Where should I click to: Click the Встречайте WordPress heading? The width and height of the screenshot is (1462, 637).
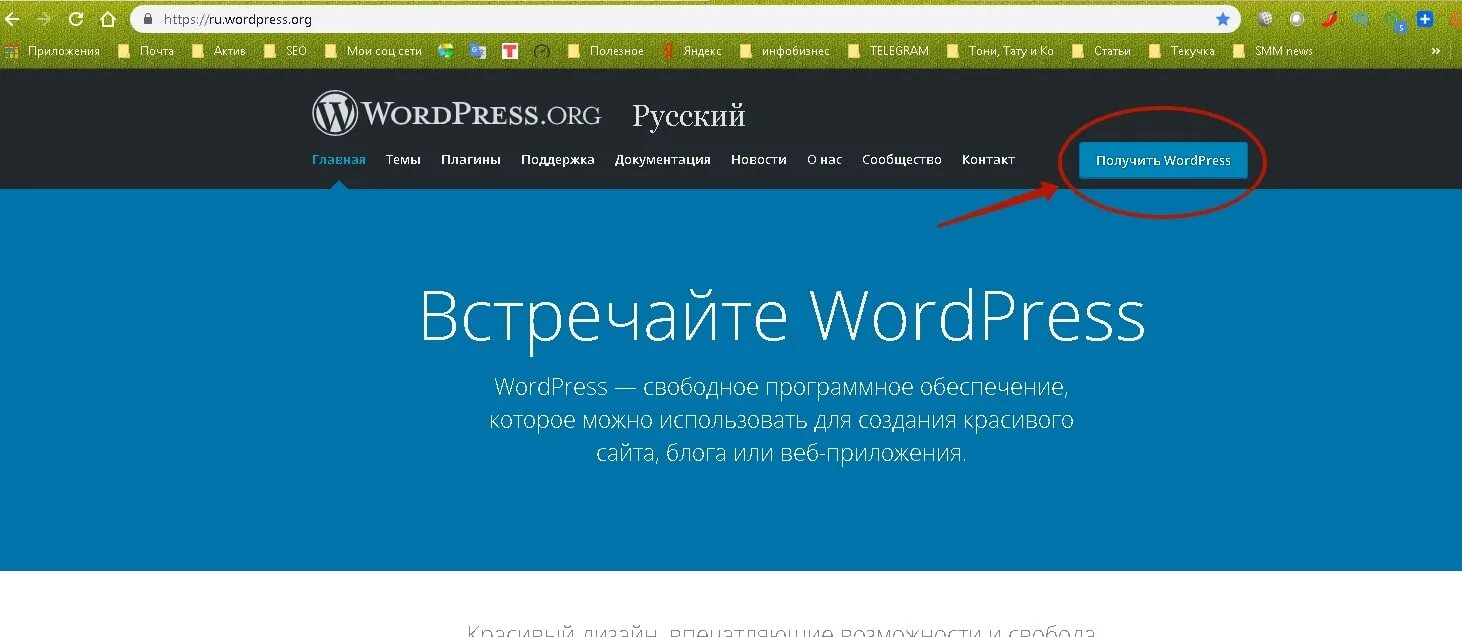[x=782, y=316]
